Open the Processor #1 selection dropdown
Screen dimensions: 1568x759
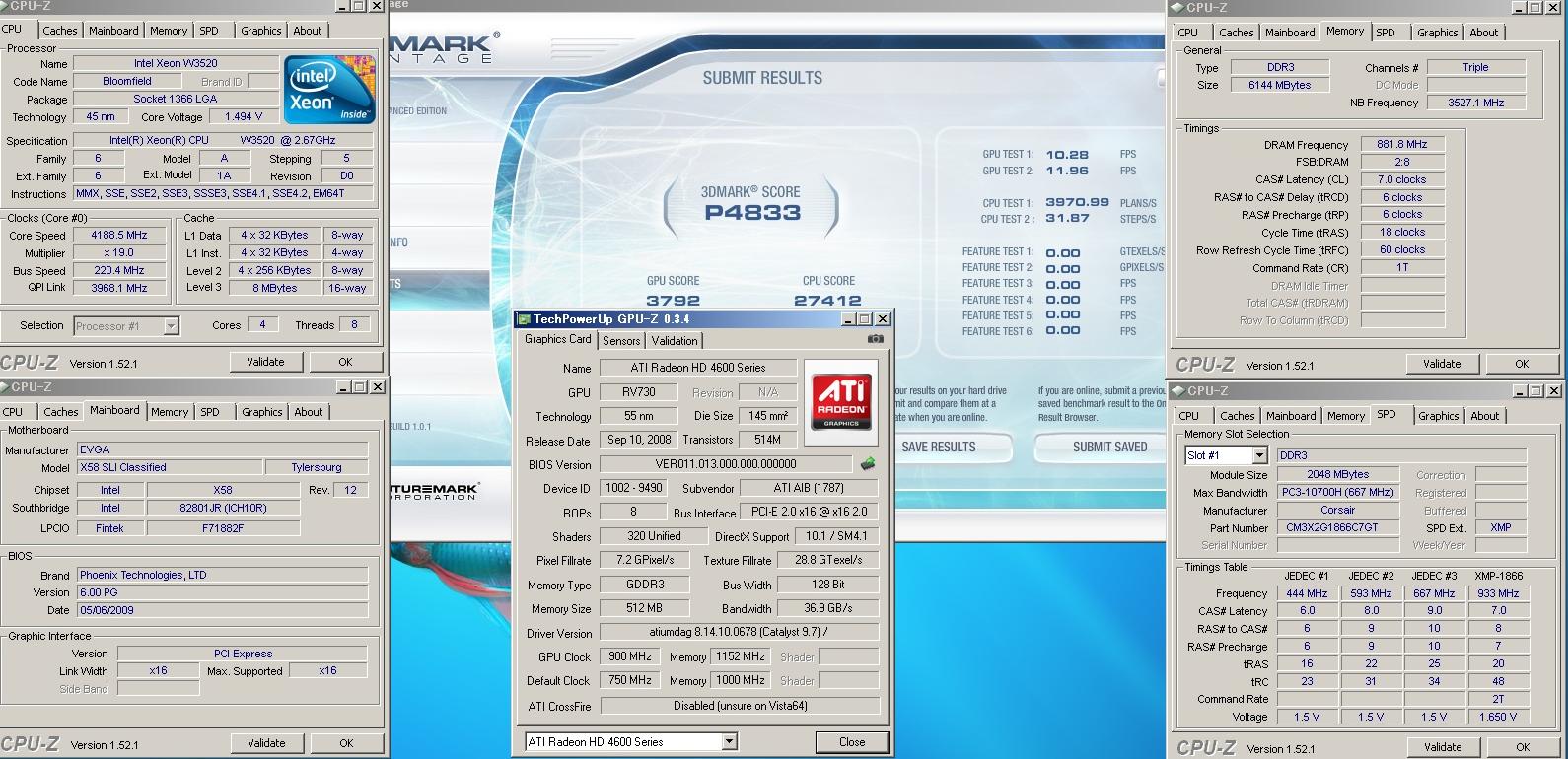pyautogui.click(x=171, y=326)
